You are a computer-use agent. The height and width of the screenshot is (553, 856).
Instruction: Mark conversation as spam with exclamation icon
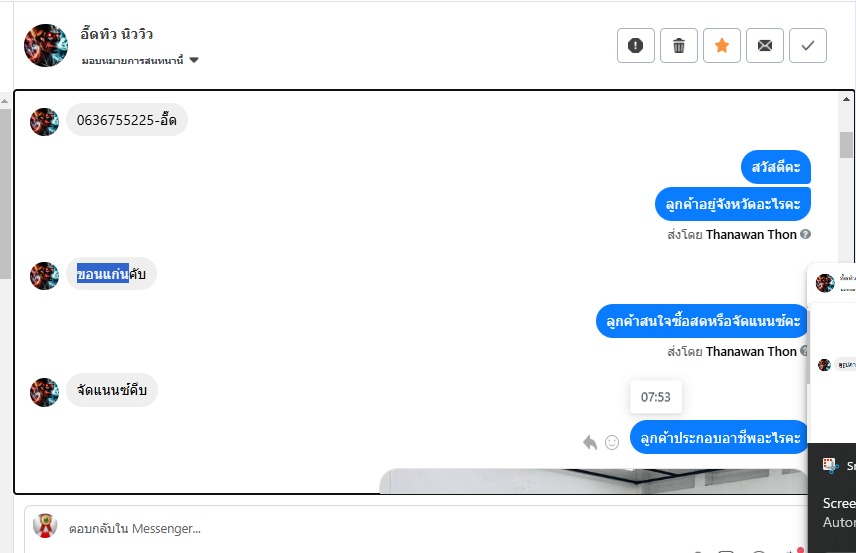click(x=635, y=45)
